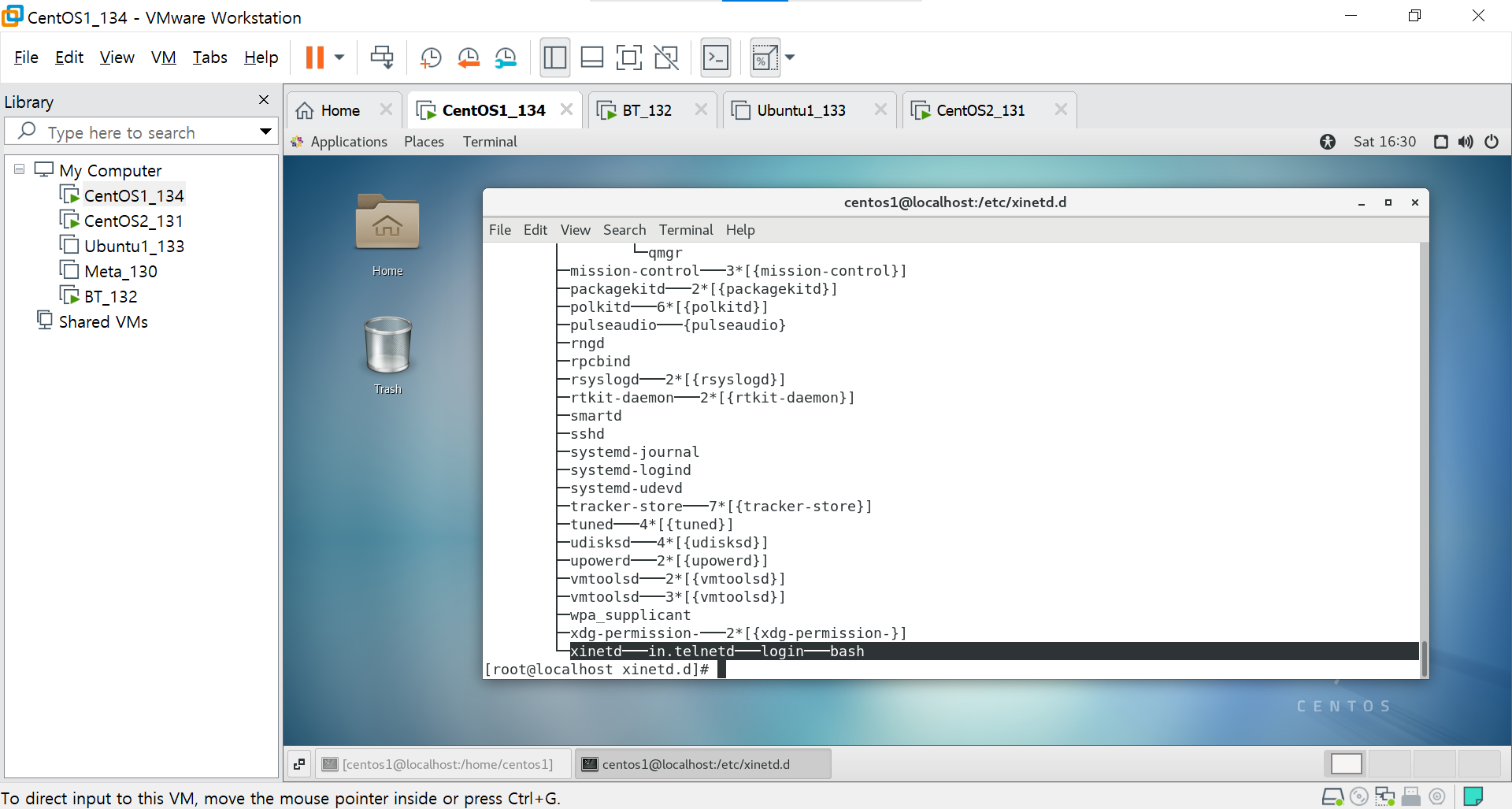Switch to Unity mode
The width and height of the screenshot is (1512, 809).
666,58
